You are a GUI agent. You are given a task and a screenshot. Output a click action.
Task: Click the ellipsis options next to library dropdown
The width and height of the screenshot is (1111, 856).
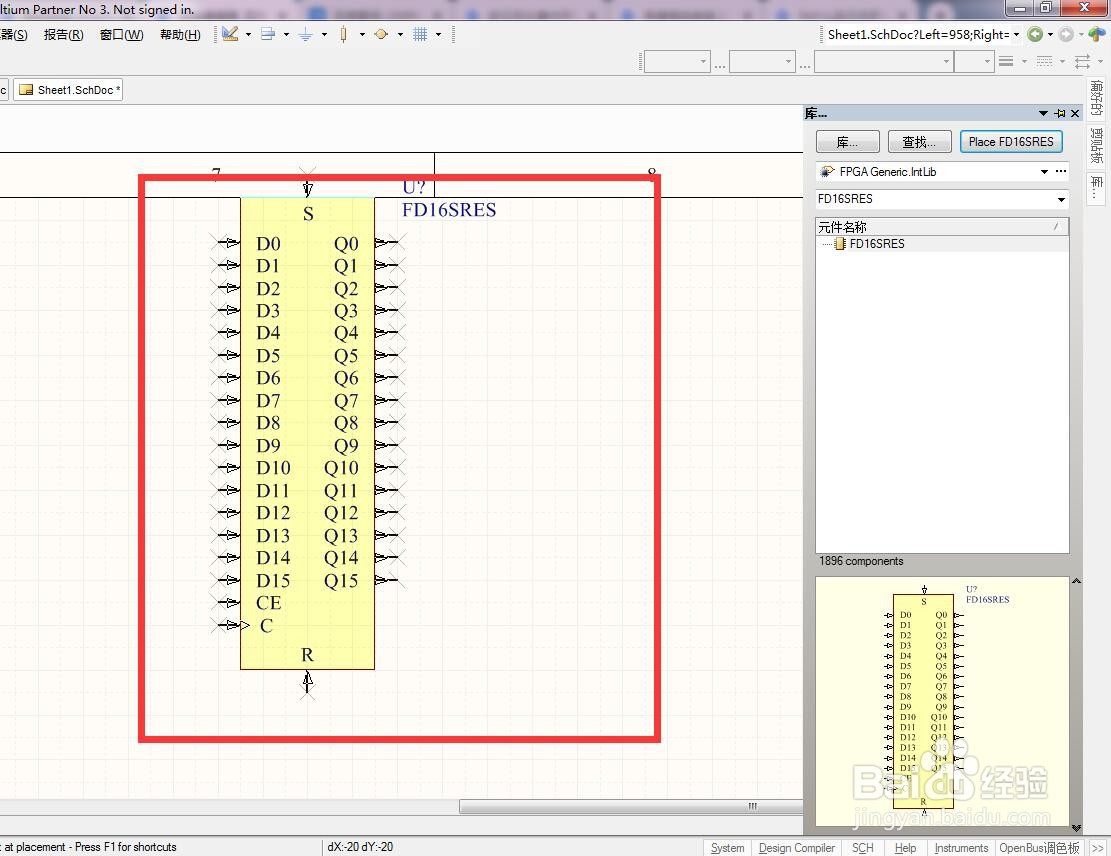[x=1061, y=171]
